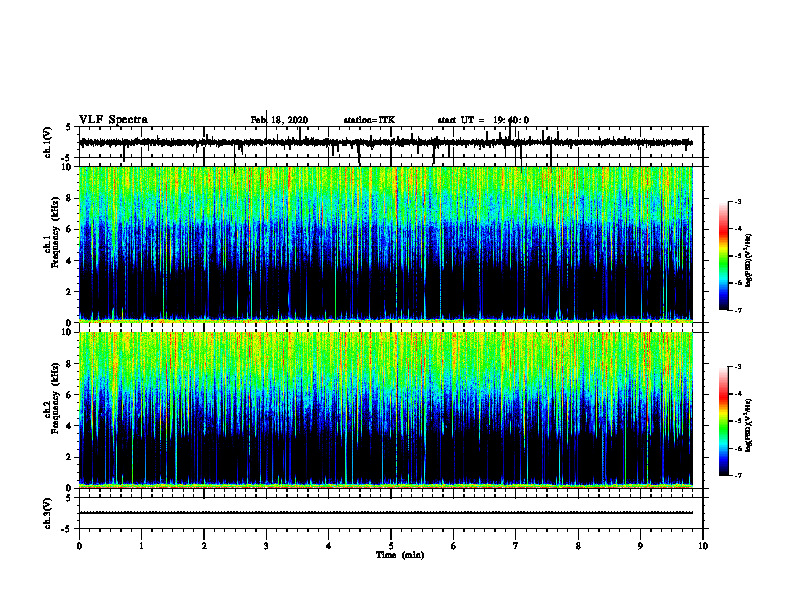This screenshot has height=612, width=792.
Task: Click the ch.3(V) axis label
Action: click(48, 513)
